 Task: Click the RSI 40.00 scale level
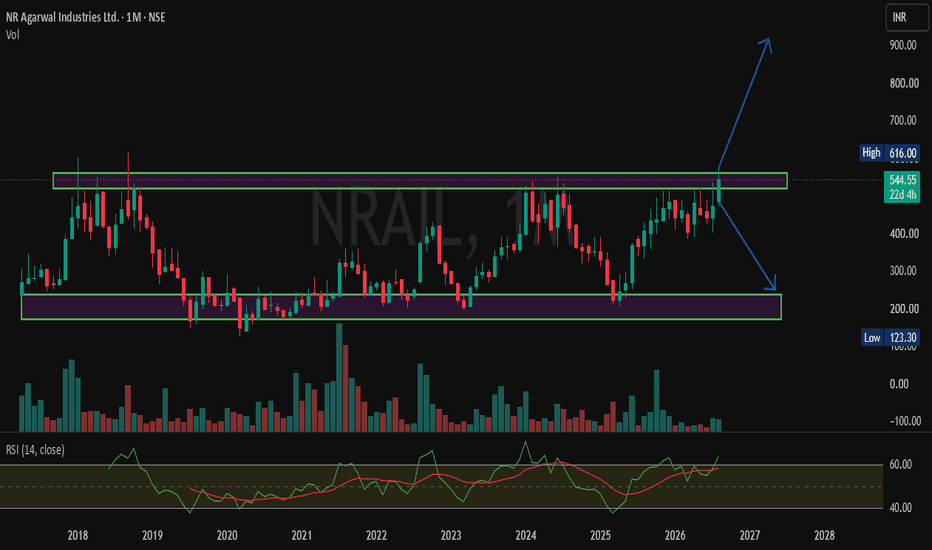900,507
